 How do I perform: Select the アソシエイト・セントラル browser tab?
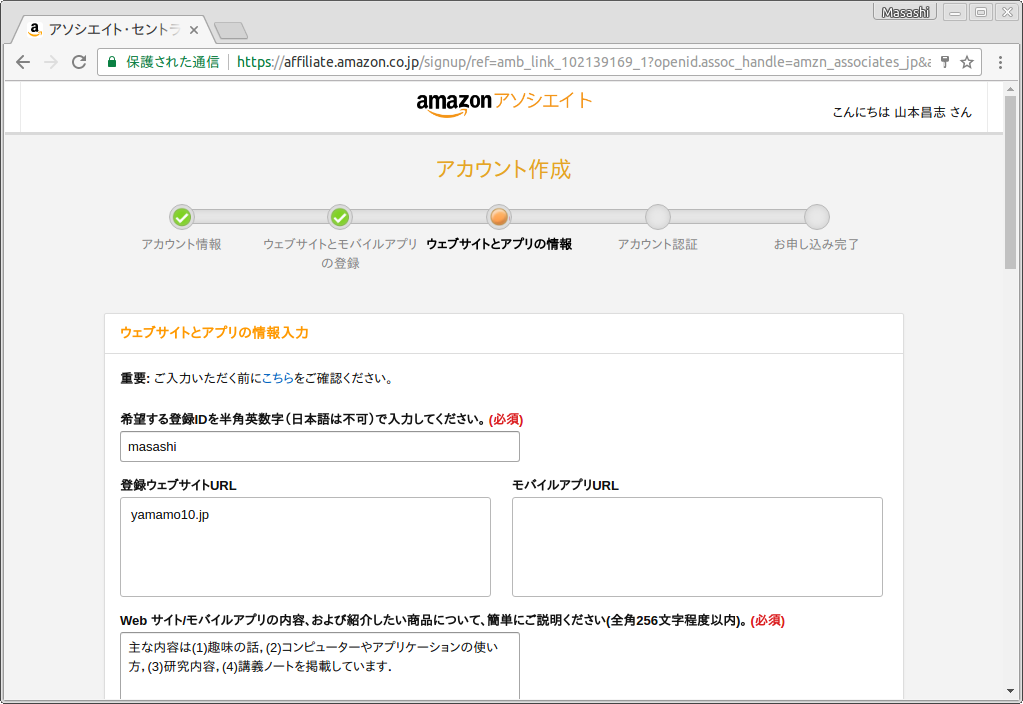point(112,29)
